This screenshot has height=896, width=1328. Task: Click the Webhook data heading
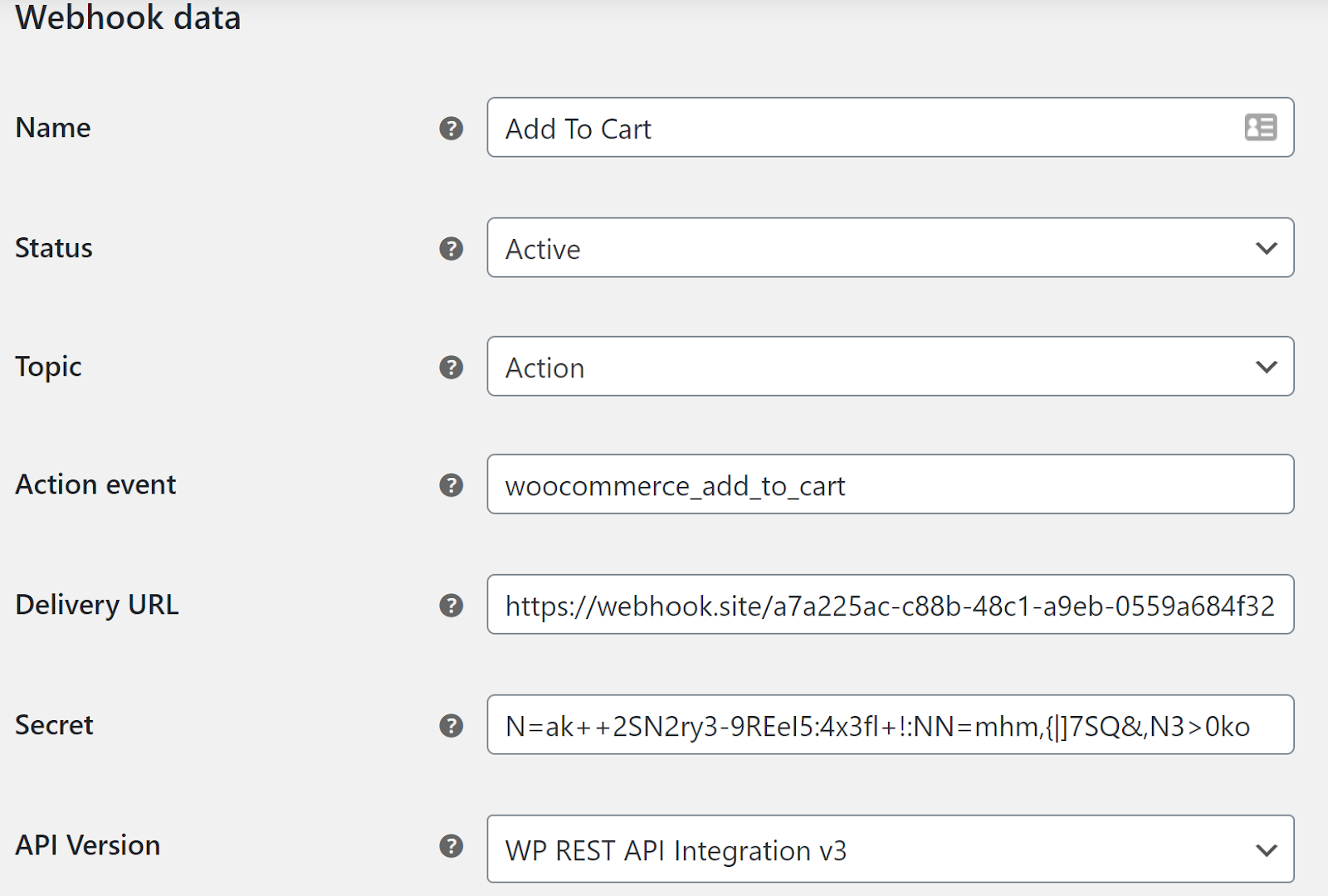pyautogui.click(x=129, y=18)
